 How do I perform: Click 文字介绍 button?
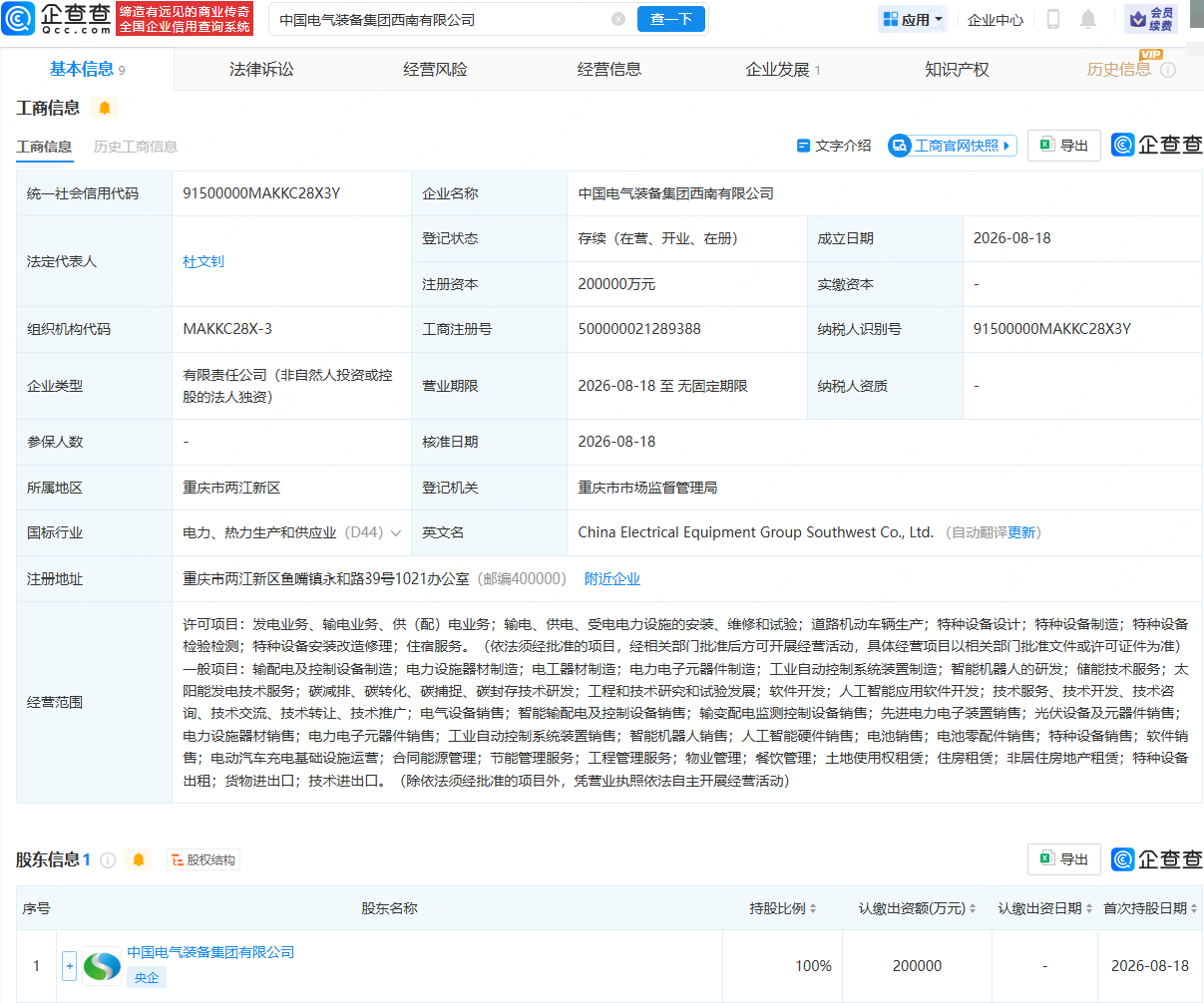pyautogui.click(x=834, y=146)
